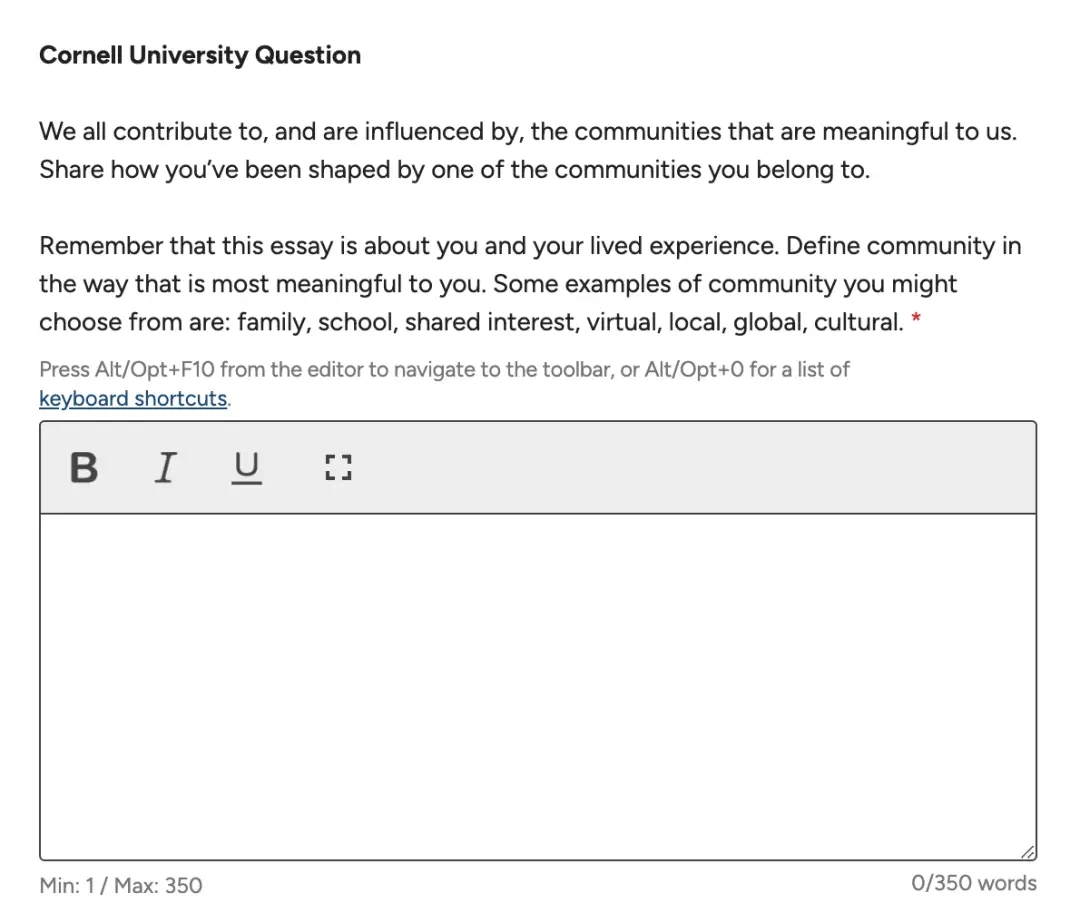Click the line starting with Remember that this essay
The width and height of the screenshot is (1080, 913).
530,246
